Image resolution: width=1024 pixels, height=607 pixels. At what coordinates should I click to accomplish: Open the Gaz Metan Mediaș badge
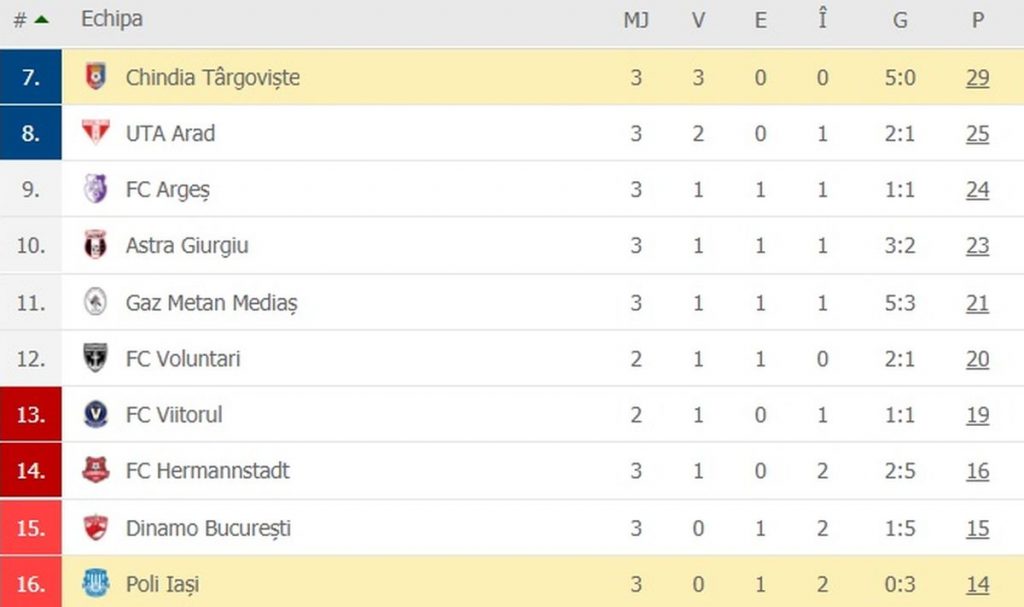pyautogui.click(x=95, y=302)
